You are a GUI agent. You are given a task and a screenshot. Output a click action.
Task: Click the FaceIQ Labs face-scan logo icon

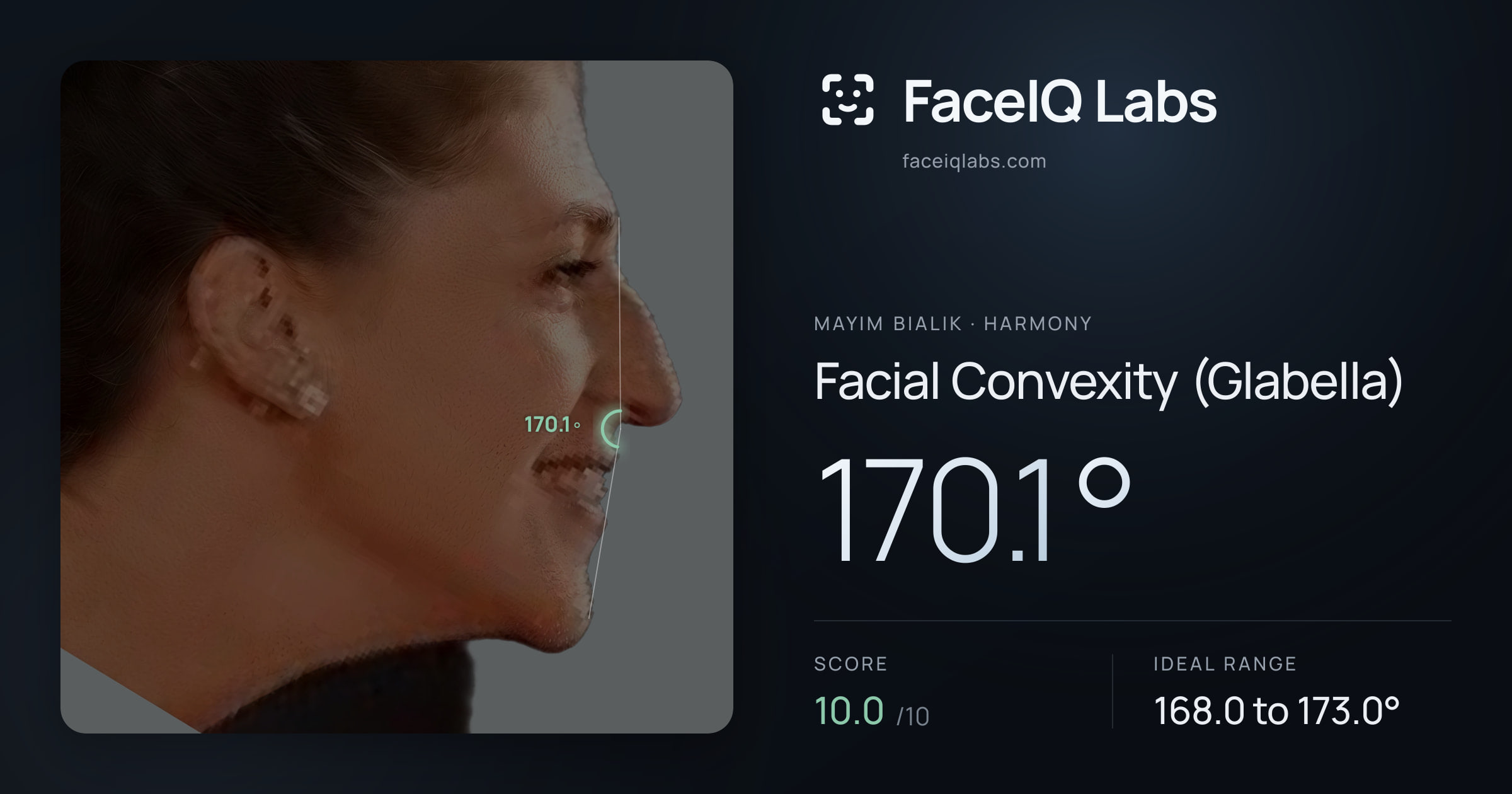coord(847,100)
